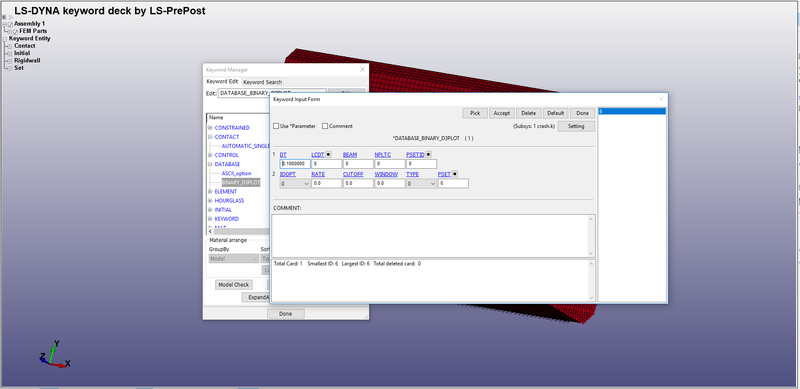Expand the Rigidwall node under Keyword Entity

pos(10,61)
